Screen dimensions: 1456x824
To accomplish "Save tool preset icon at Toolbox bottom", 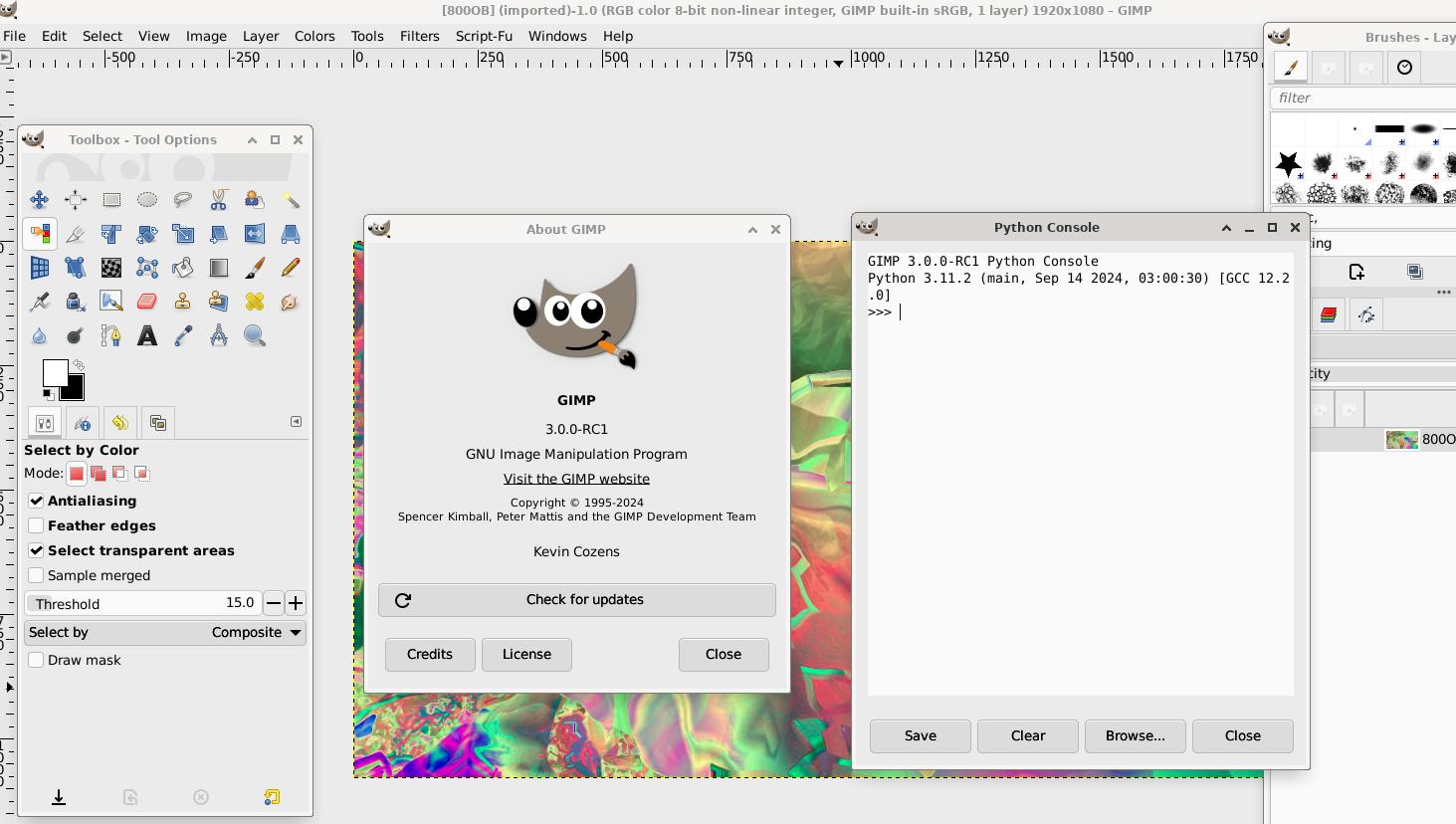I will click(x=59, y=797).
